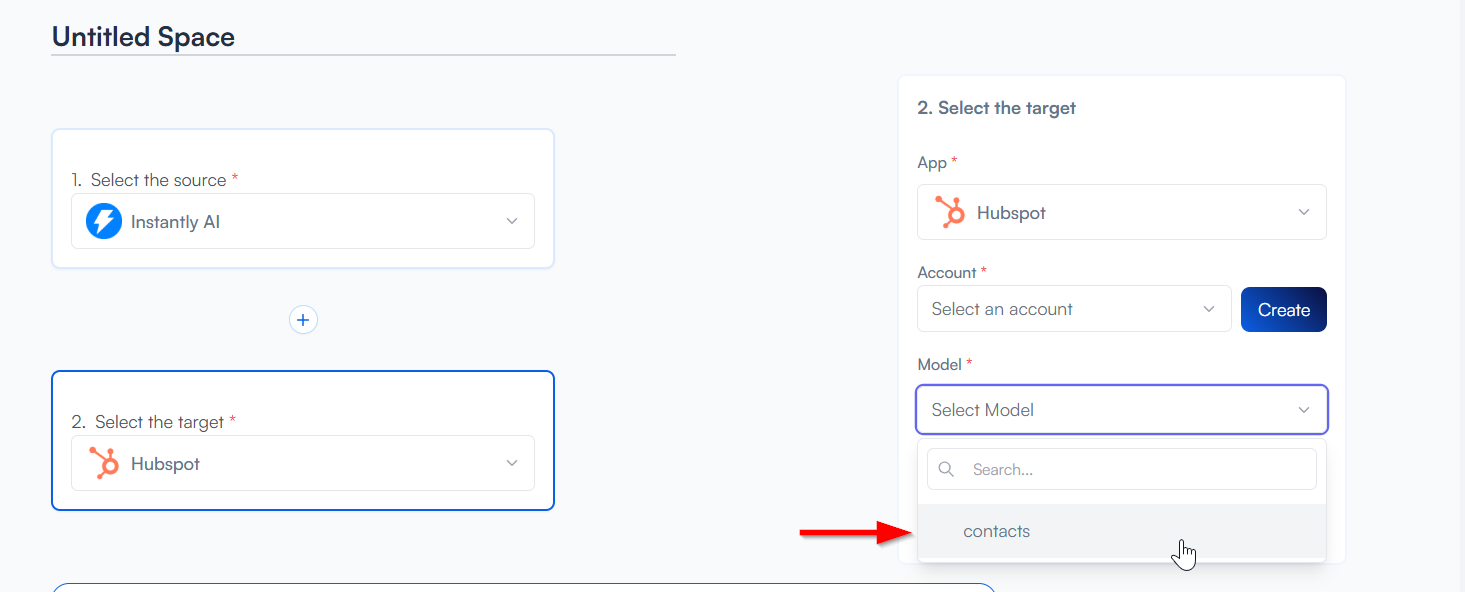Click the Untitled Space title to rename

(143, 37)
